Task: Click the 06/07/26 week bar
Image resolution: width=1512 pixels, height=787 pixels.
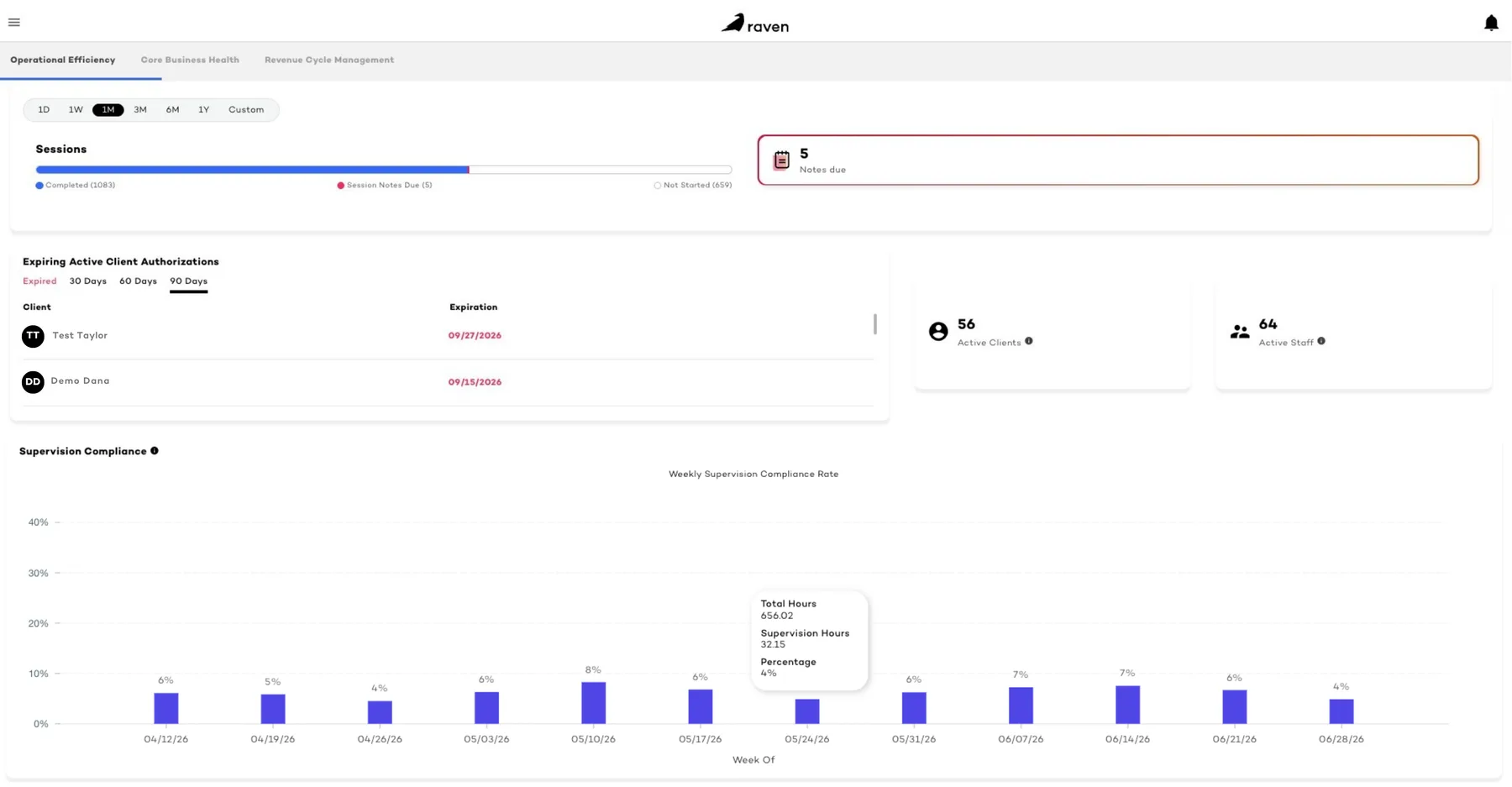Action: click(x=1021, y=706)
